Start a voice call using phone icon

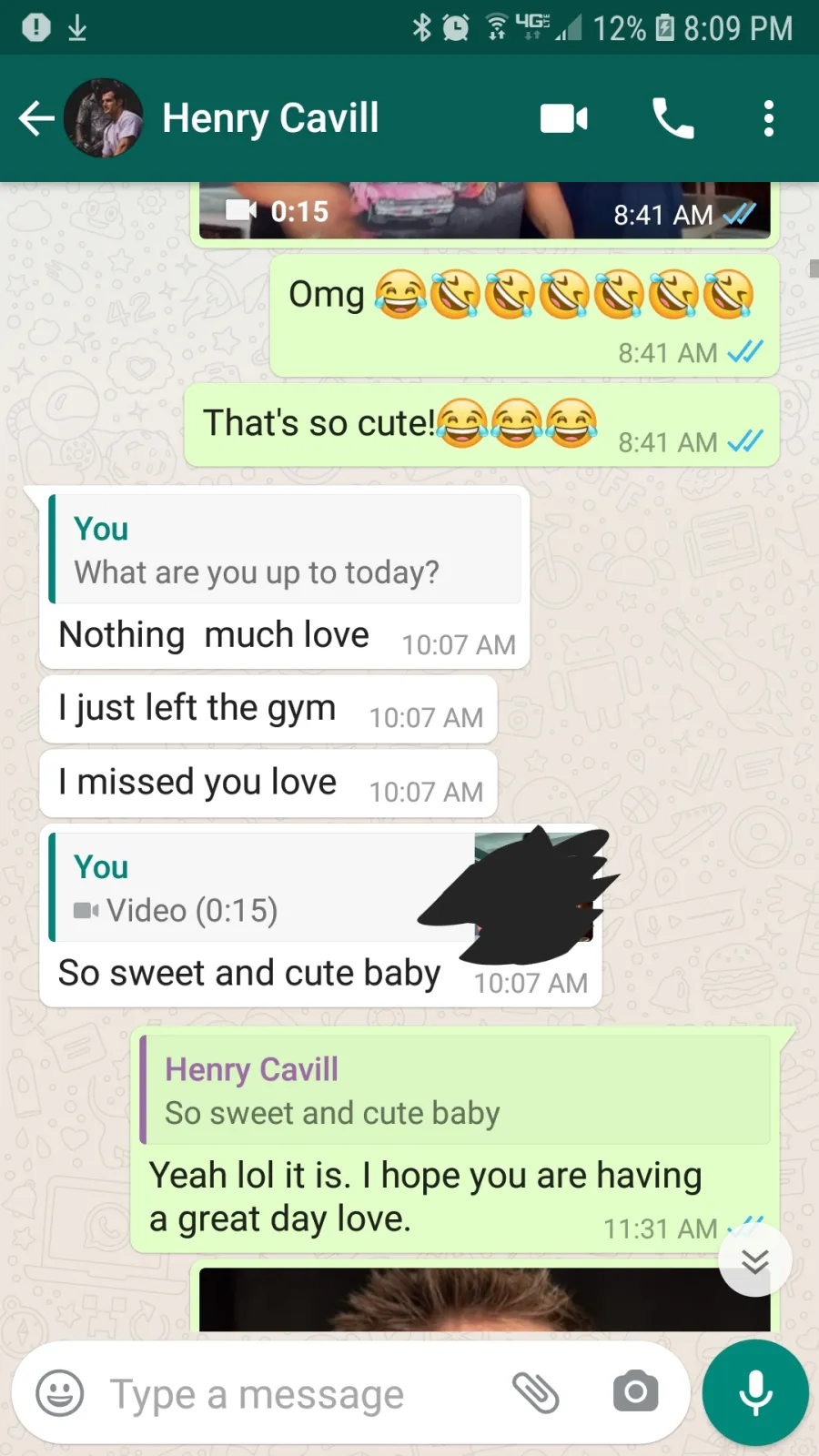[673, 118]
